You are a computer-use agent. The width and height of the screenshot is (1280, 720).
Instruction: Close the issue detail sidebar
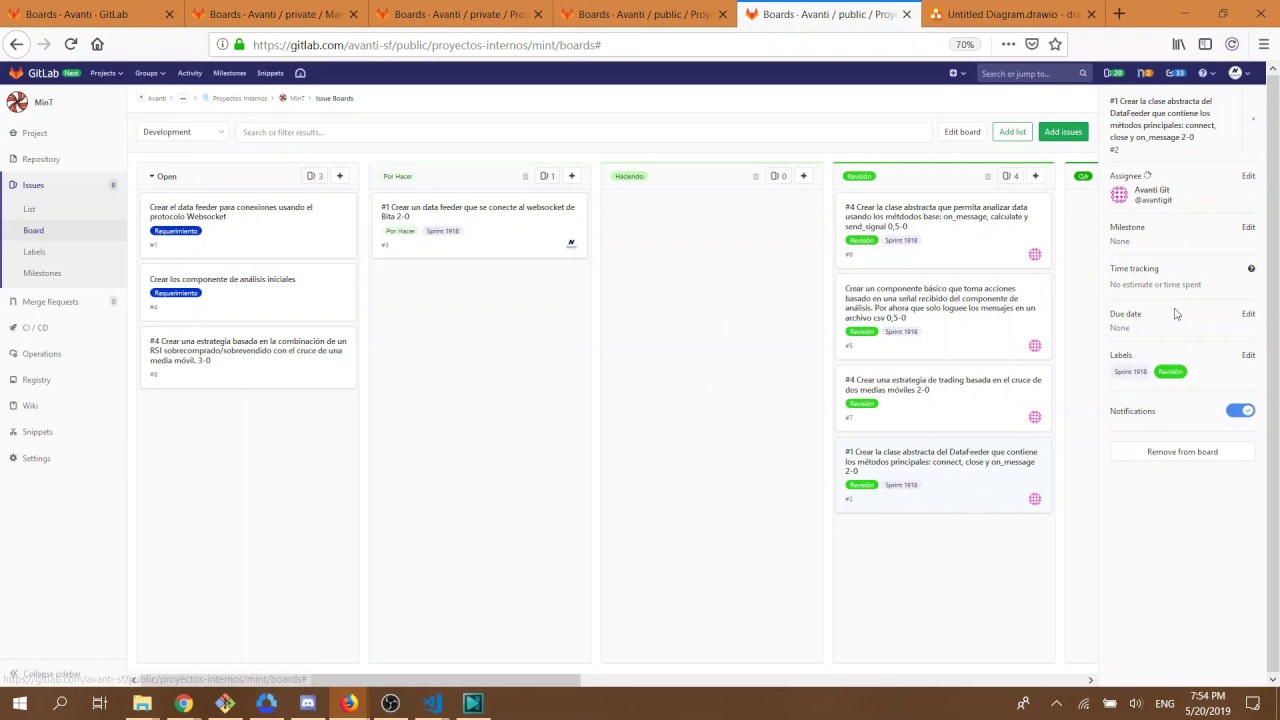pos(1253,119)
